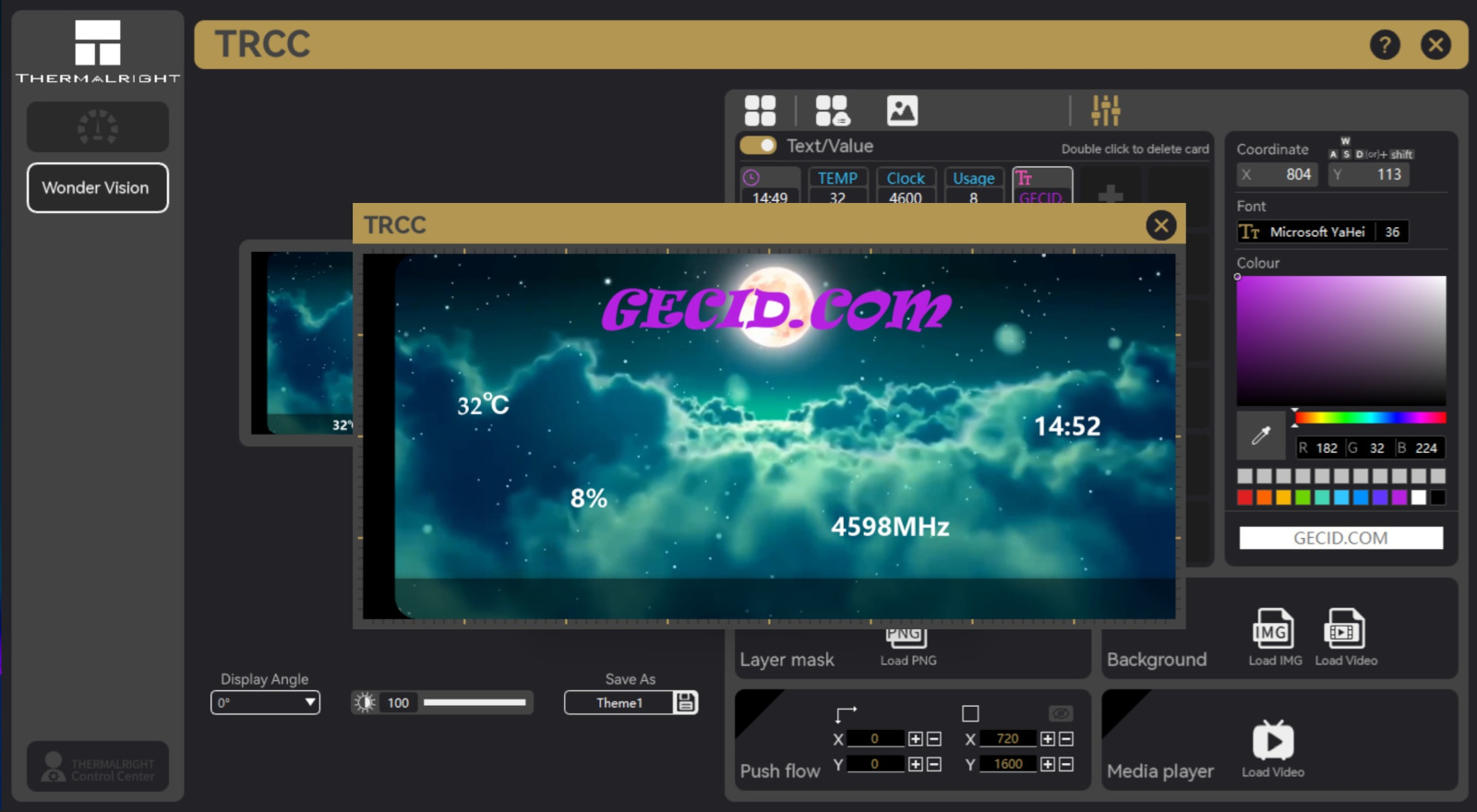This screenshot has height=812, width=1477.
Task: Select the TEMP value card
Action: coord(837,186)
